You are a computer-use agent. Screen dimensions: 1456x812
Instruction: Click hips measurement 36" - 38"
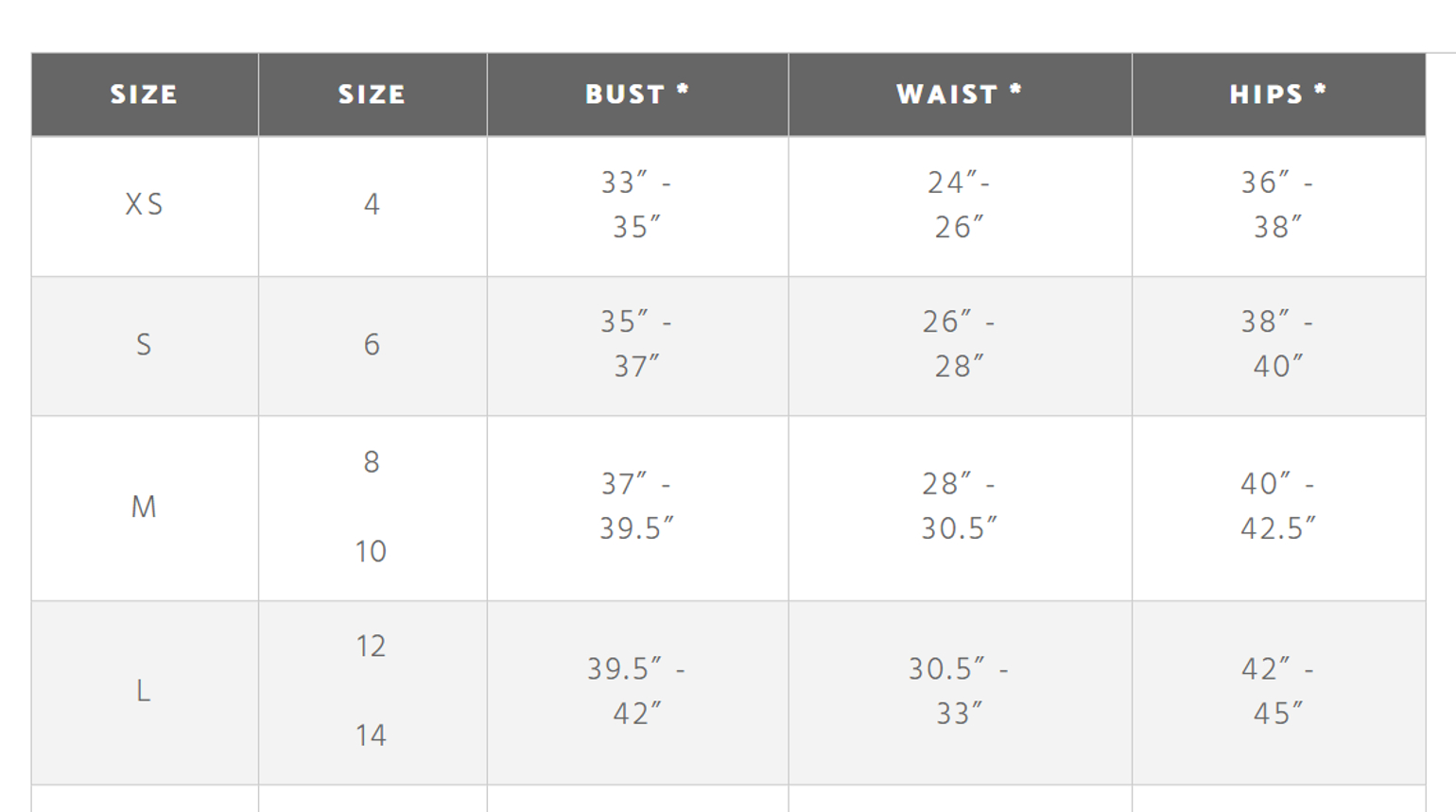pyautogui.click(x=1278, y=206)
